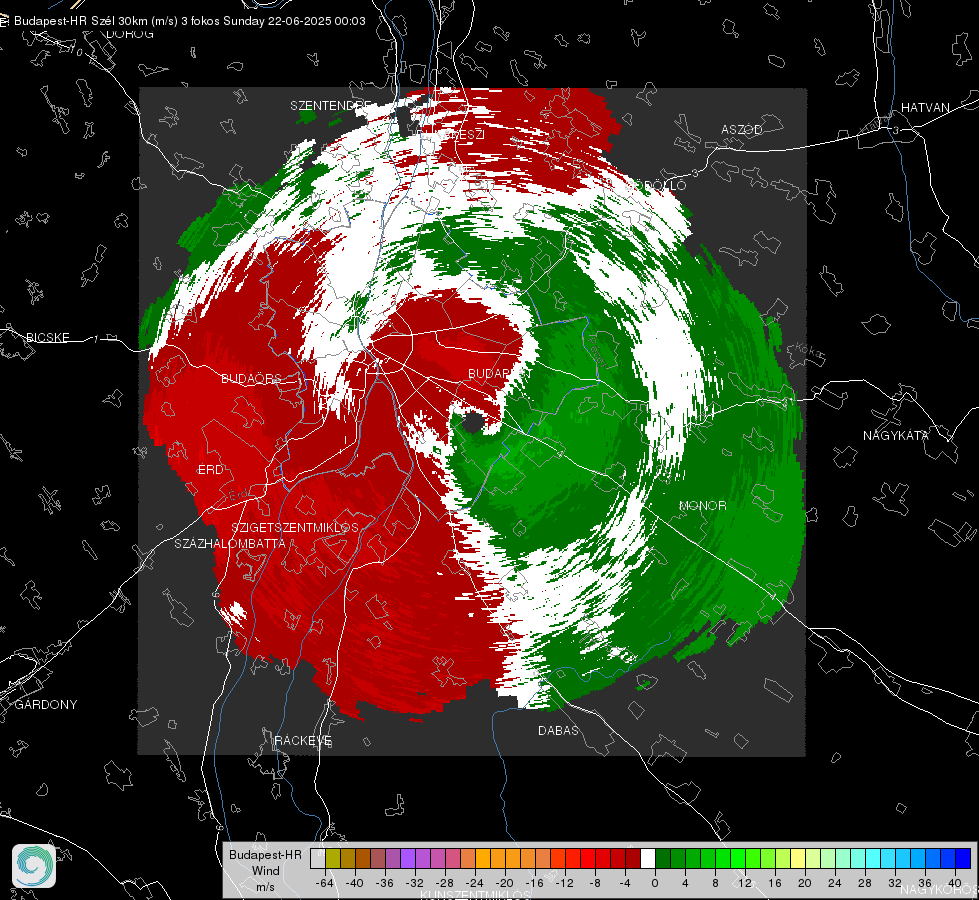Click the DABAS city label

(x=558, y=730)
